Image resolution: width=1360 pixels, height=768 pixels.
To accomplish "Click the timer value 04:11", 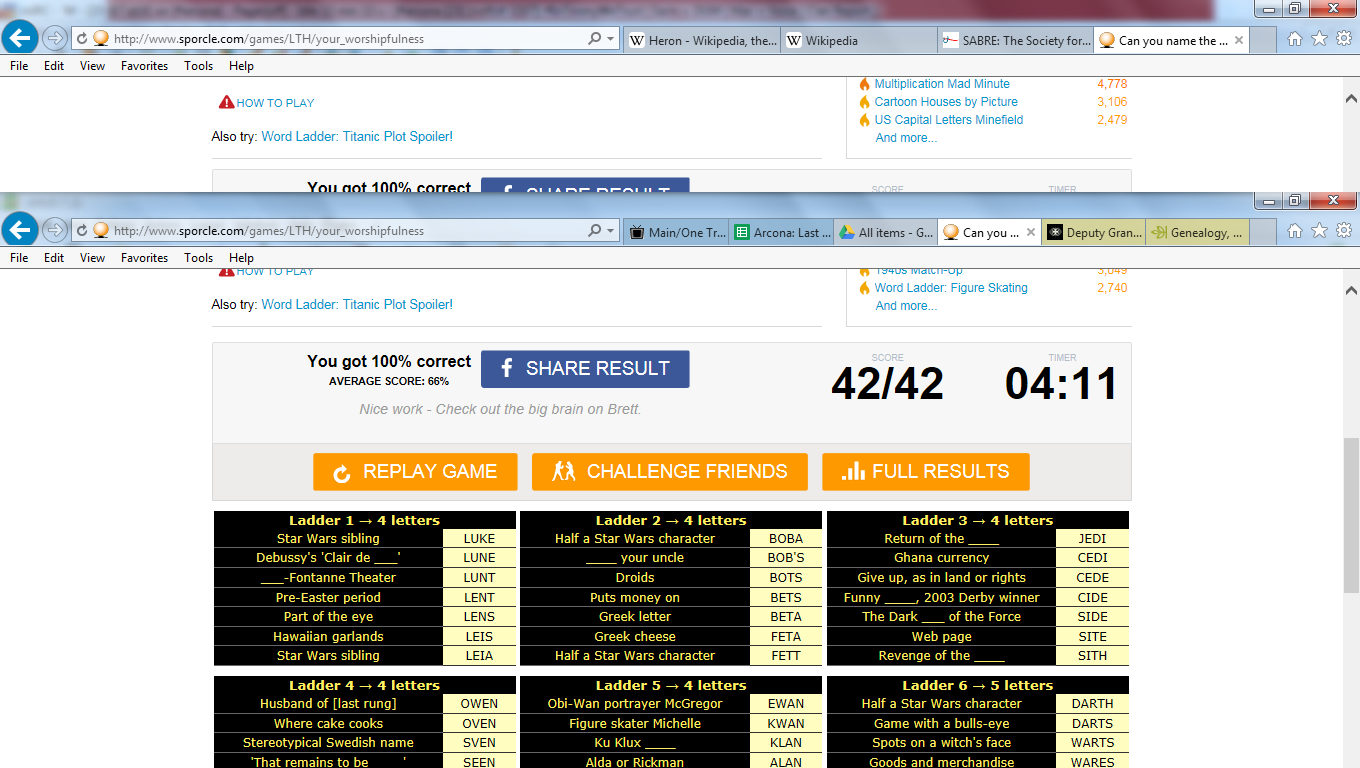I will 1062,385.
